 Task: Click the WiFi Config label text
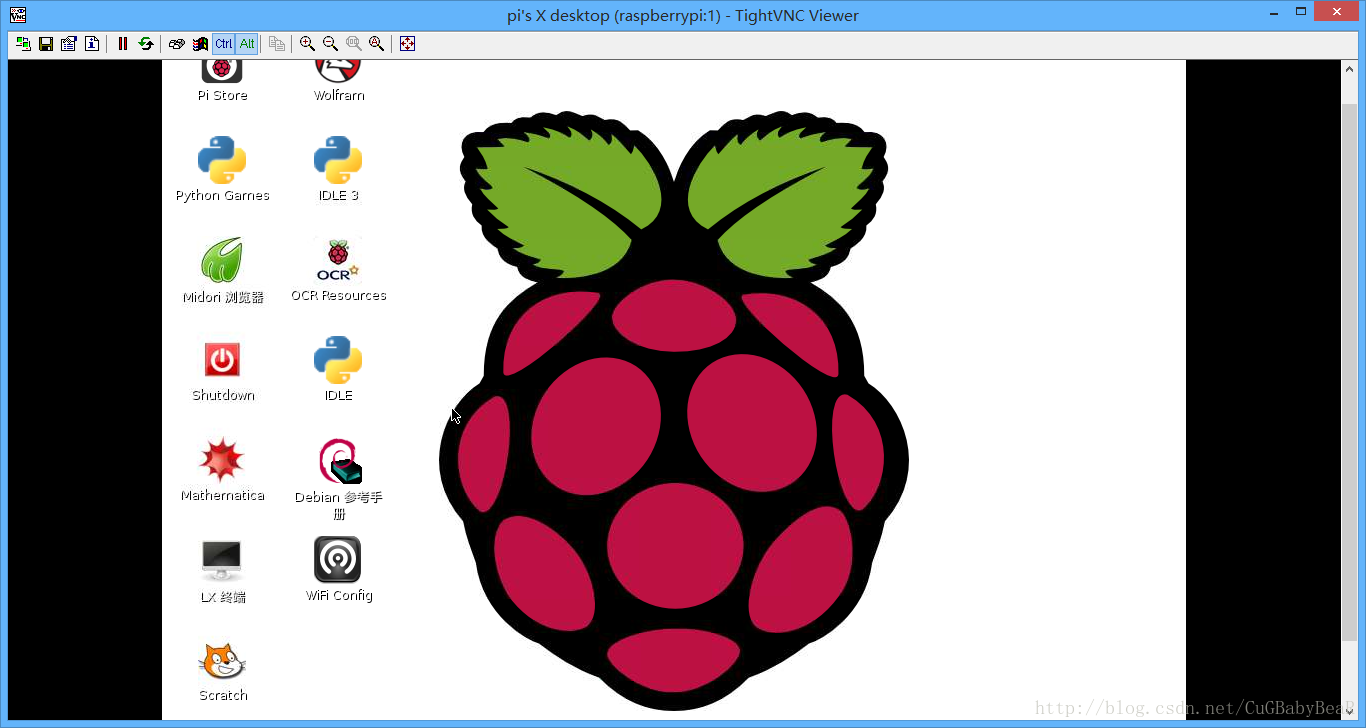[x=339, y=595]
